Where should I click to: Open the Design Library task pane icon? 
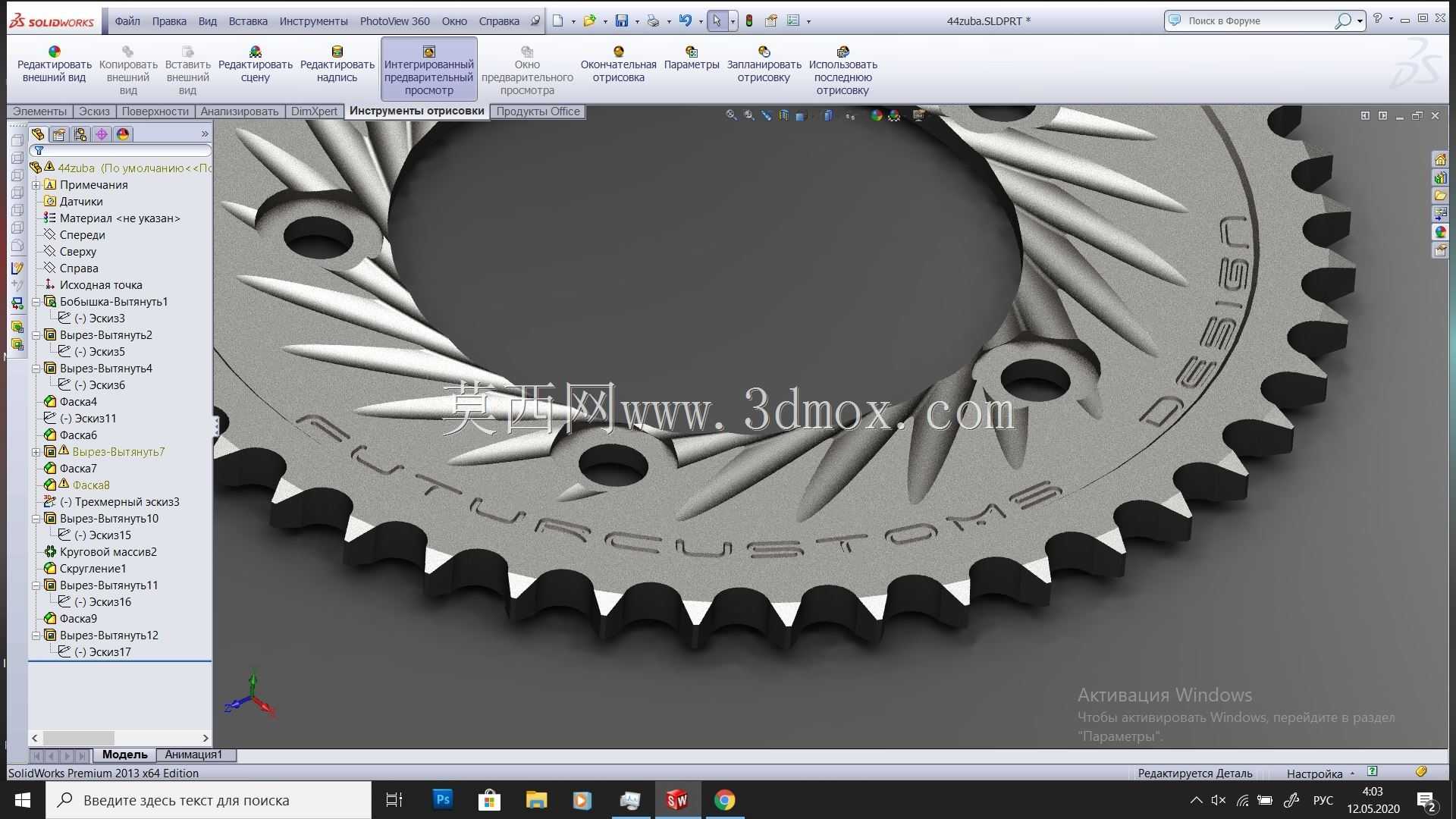point(1440,177)
